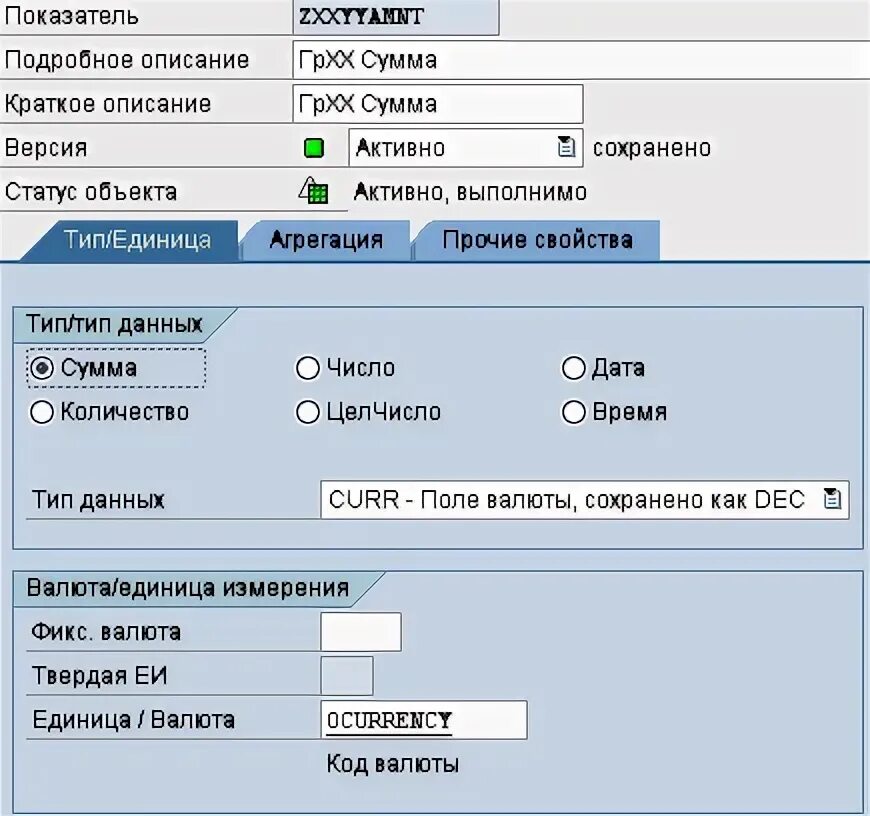Select the ЦелЧисло radio button
Viewport: 870px width, 816px height.
pos(307,411)
